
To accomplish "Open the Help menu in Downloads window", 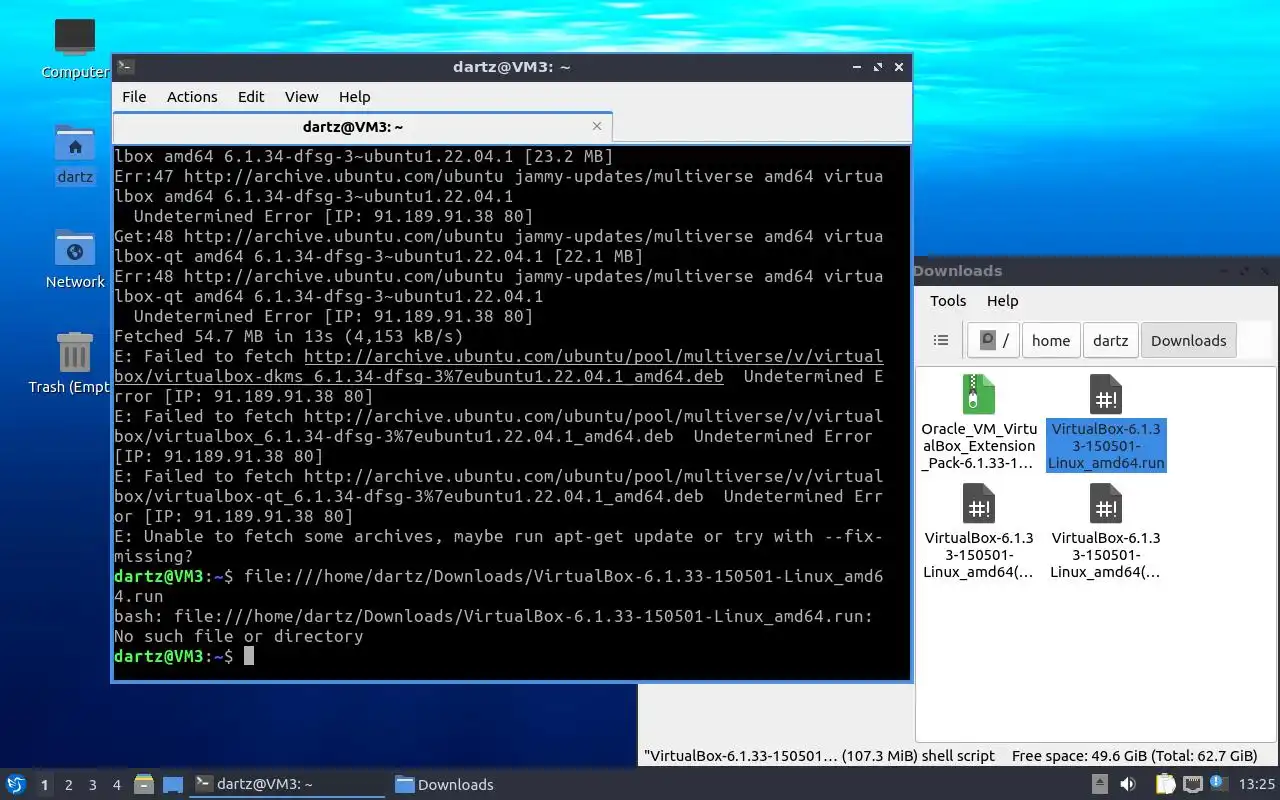I will coord(1002,301).
